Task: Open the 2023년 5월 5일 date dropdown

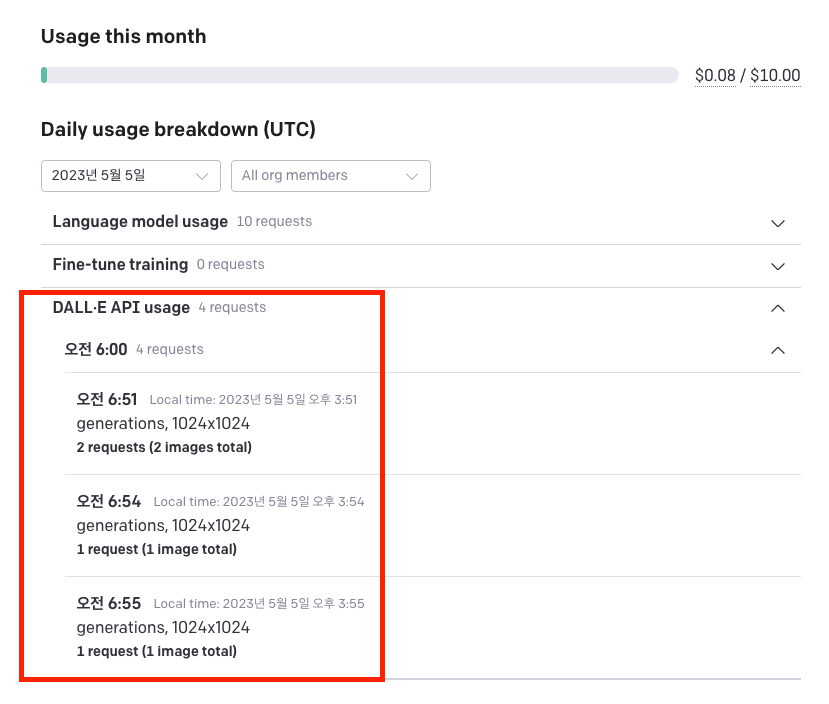Action: (x=131, y=176)
